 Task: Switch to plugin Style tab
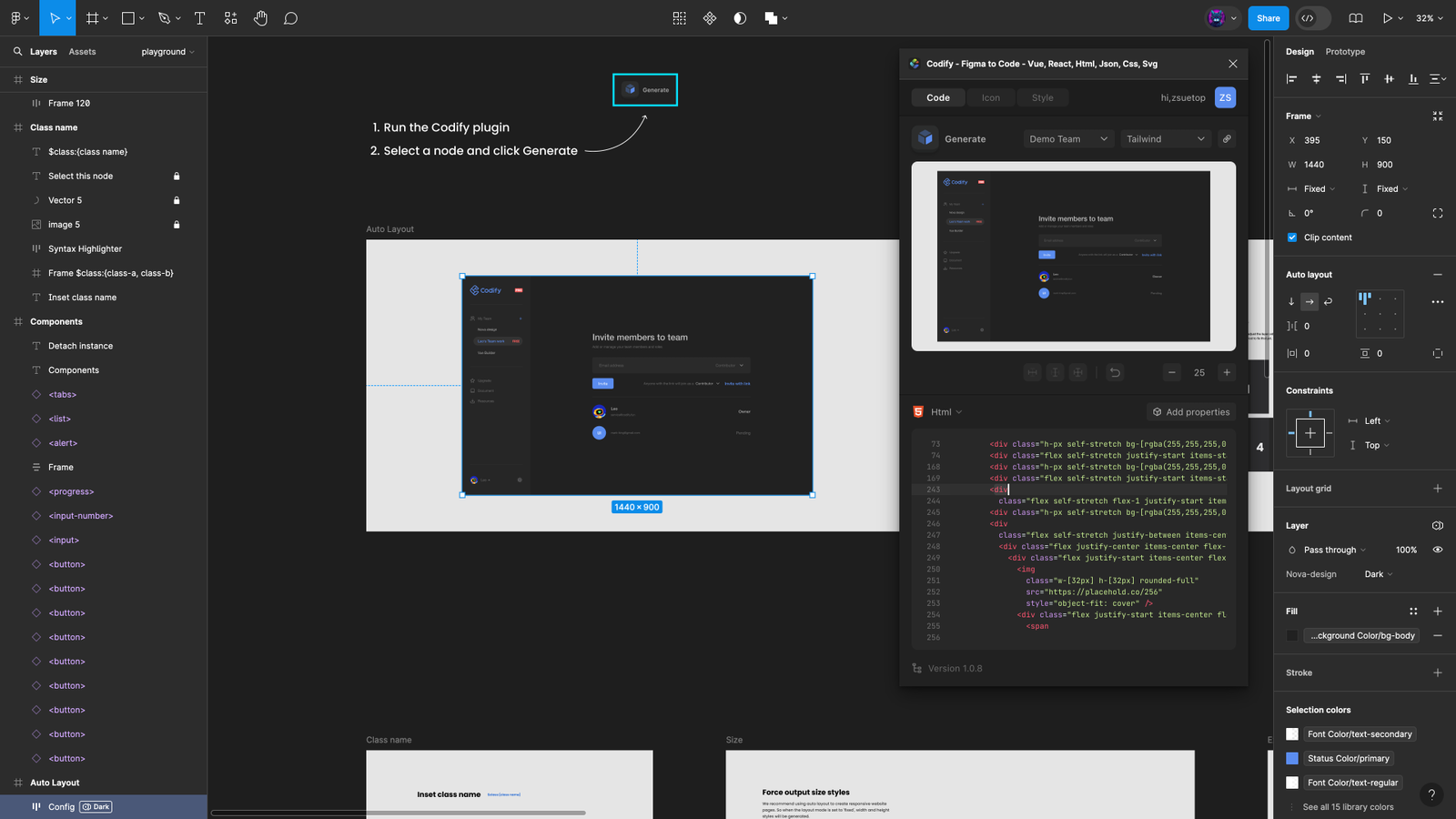click(1043, 97)
